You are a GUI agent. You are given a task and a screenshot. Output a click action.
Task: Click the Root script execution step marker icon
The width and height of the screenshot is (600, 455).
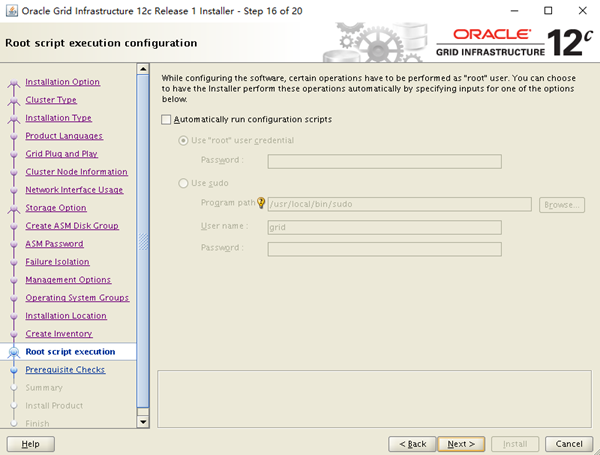pos(14,352)
